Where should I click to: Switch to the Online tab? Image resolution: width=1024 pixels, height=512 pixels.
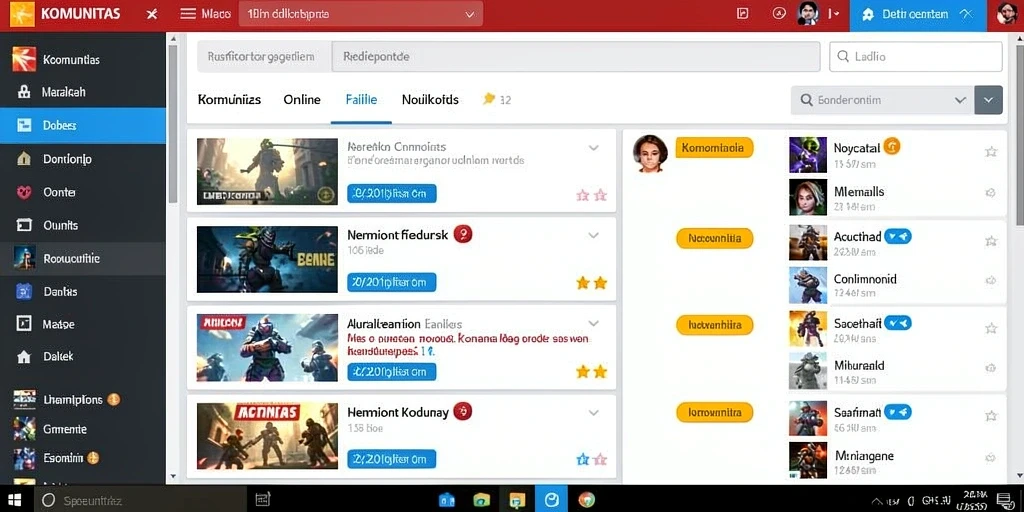pyautogui.click(x=302, y=100)
